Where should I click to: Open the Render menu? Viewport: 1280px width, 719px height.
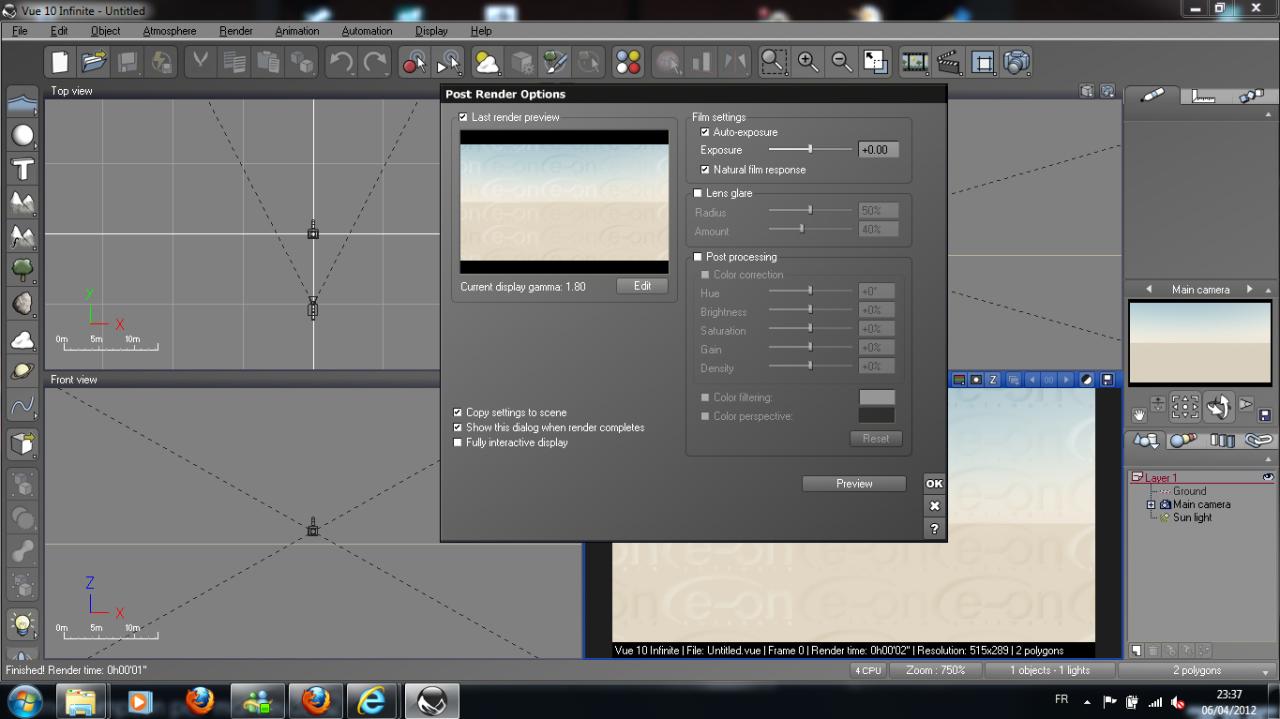point(236,31)
